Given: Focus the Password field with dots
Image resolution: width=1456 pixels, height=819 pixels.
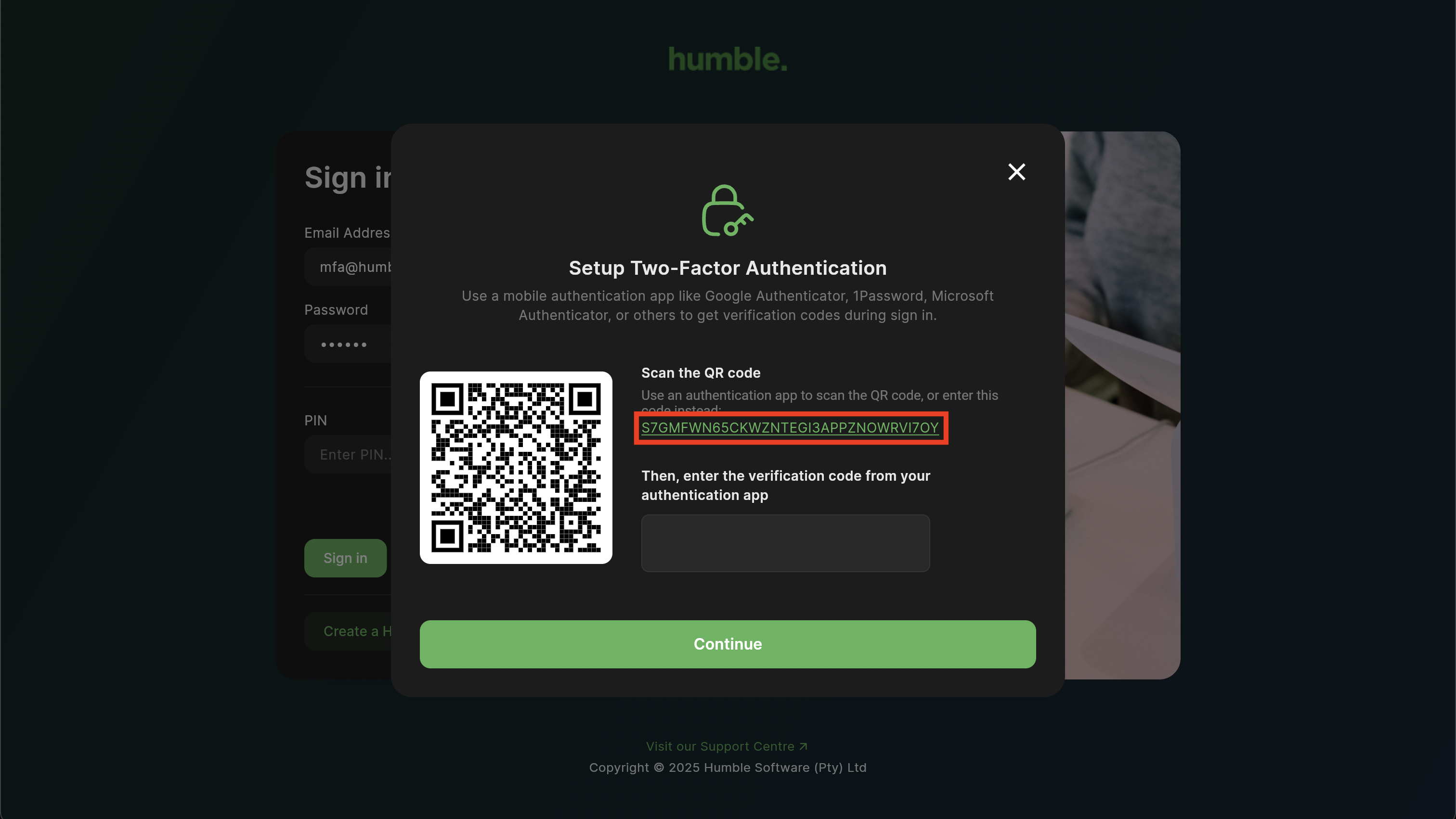Looking at the screenshot, I should pyautogui.click(x=348, y=344).
